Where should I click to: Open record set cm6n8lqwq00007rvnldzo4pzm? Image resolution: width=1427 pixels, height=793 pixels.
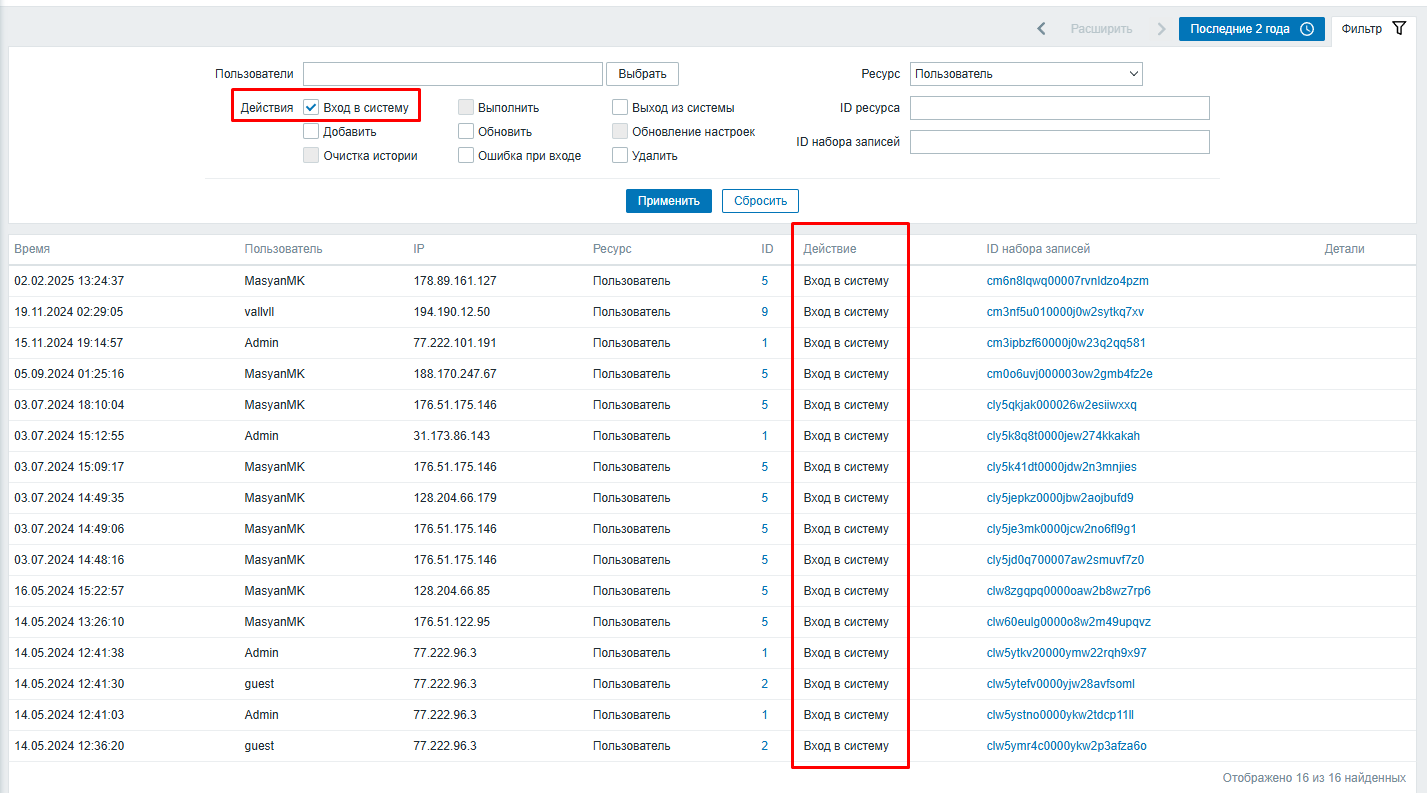[1067, 281]
